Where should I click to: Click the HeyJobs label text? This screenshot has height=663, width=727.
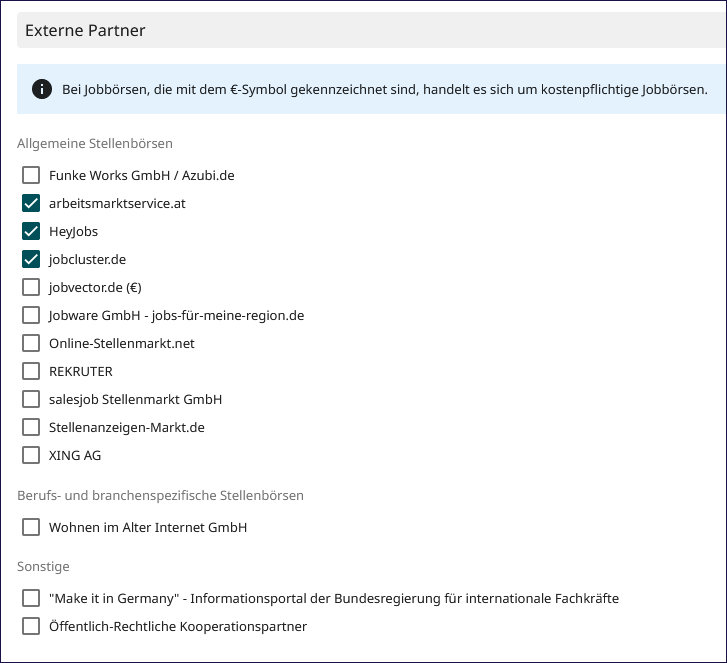tap(73, 231)
